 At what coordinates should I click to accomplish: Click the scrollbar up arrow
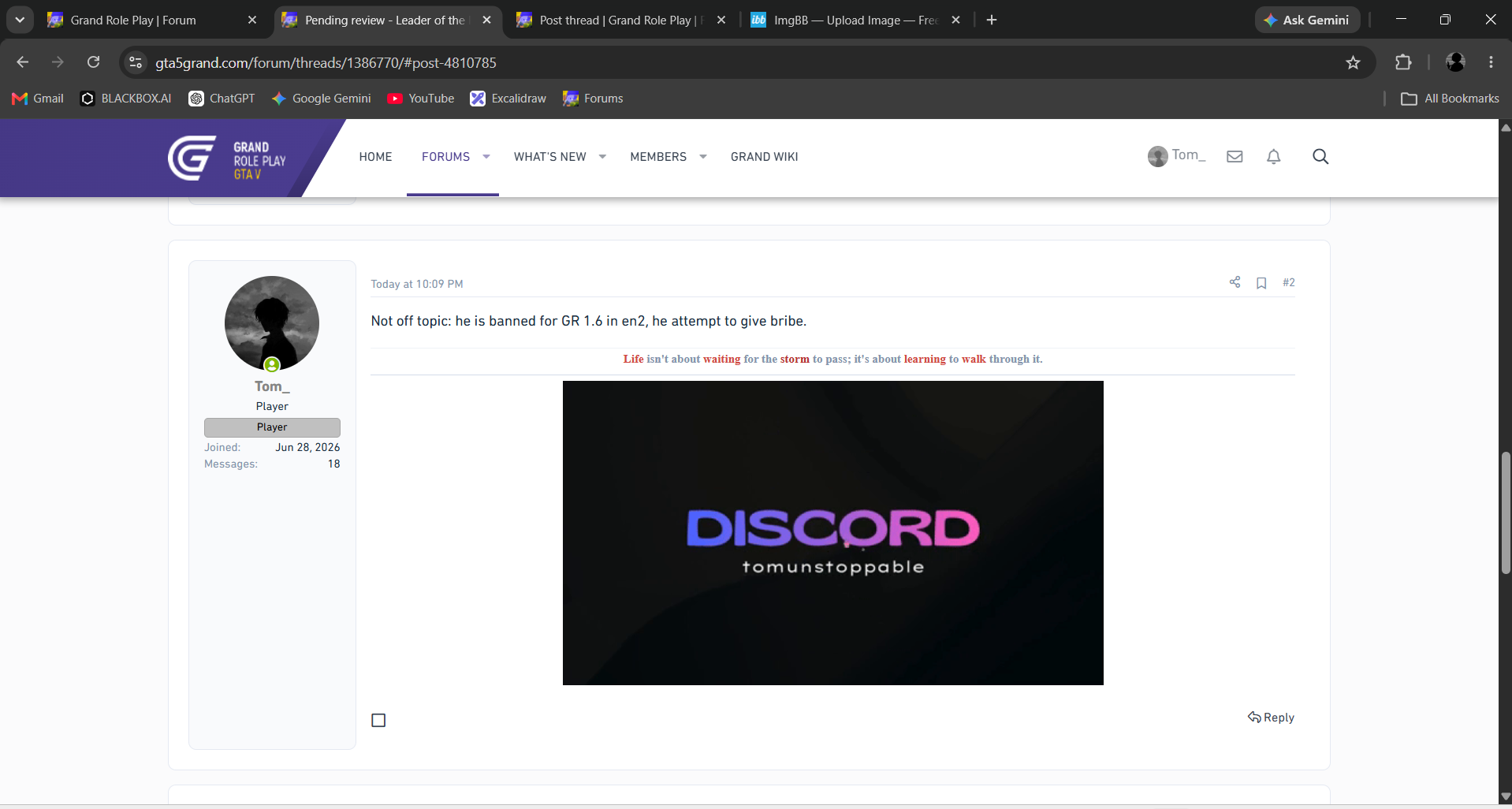(1506, 127)
